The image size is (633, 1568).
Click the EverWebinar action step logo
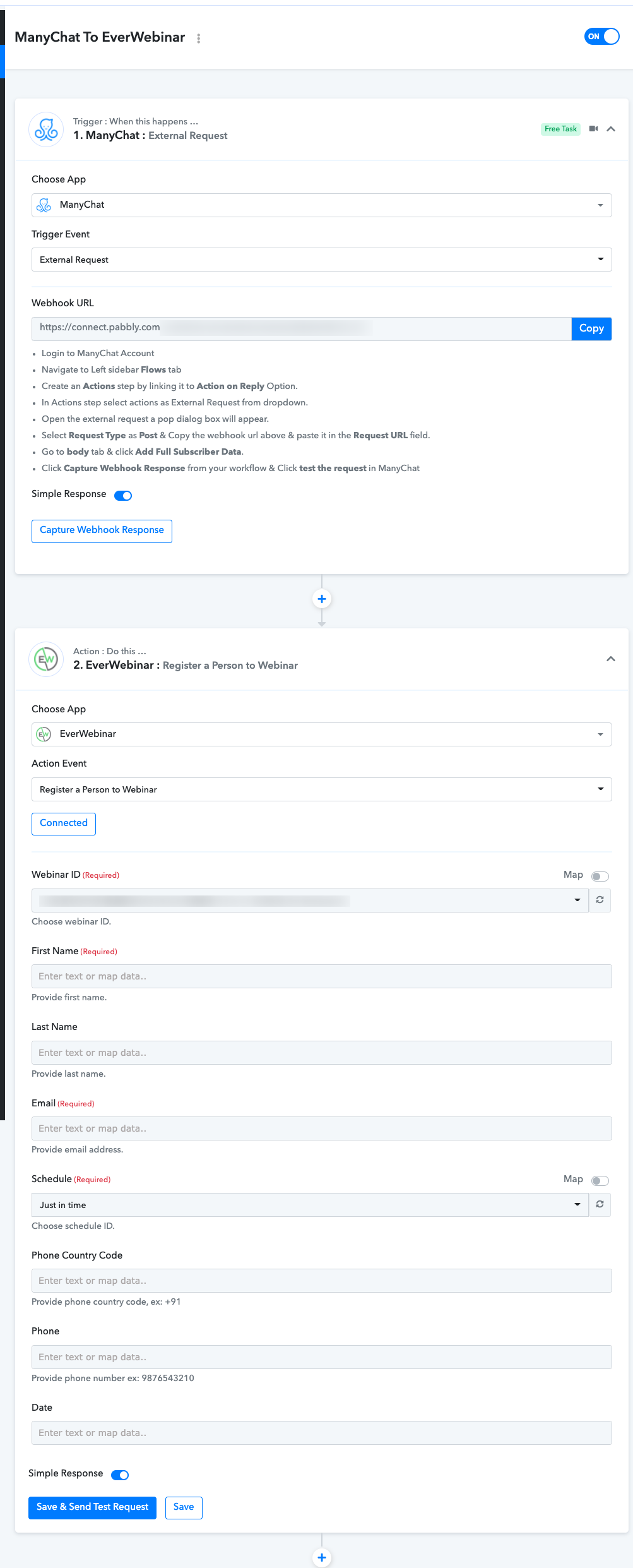click(x=46, y=659)
